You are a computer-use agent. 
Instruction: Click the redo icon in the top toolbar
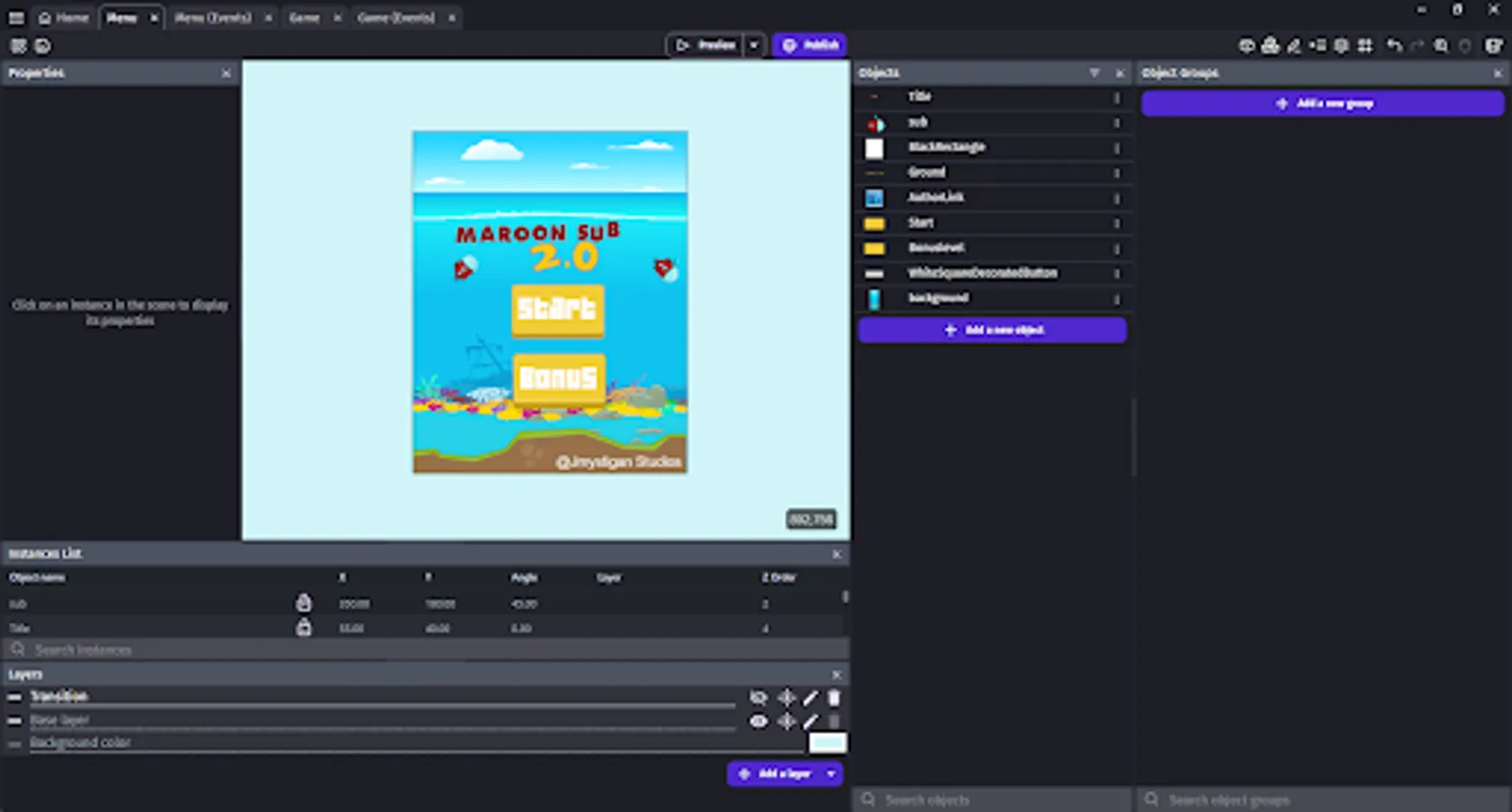pyautogui.click(x=1415, y=46)
